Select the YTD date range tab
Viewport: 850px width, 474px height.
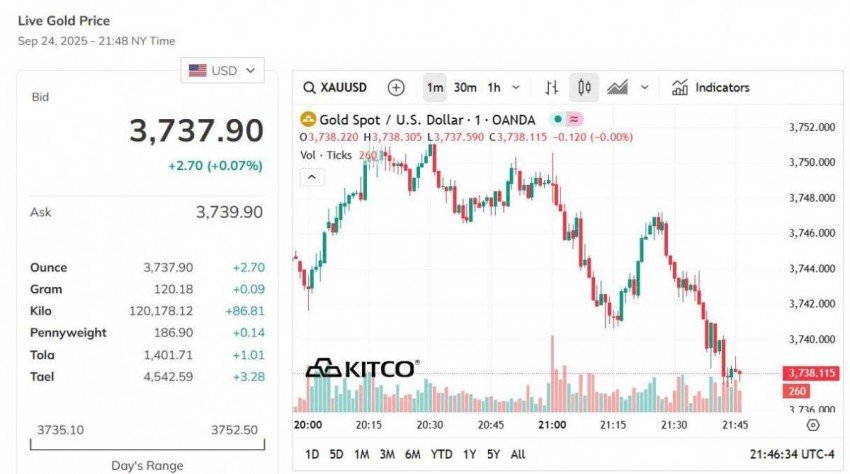pyautogui.click(x=441, y=454)
